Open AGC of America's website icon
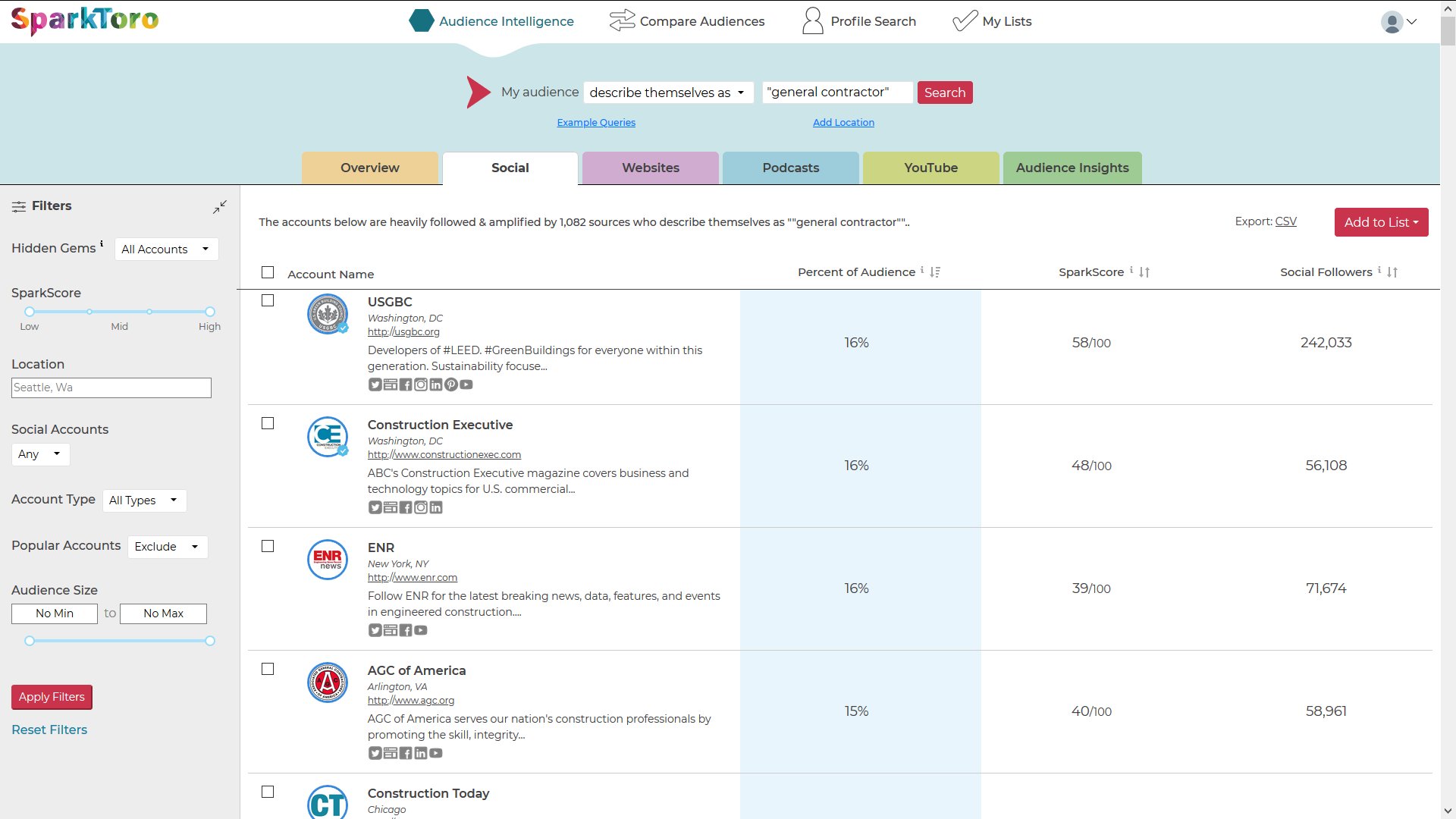This screenshot has height=819, width=1456. coord(390,753)
